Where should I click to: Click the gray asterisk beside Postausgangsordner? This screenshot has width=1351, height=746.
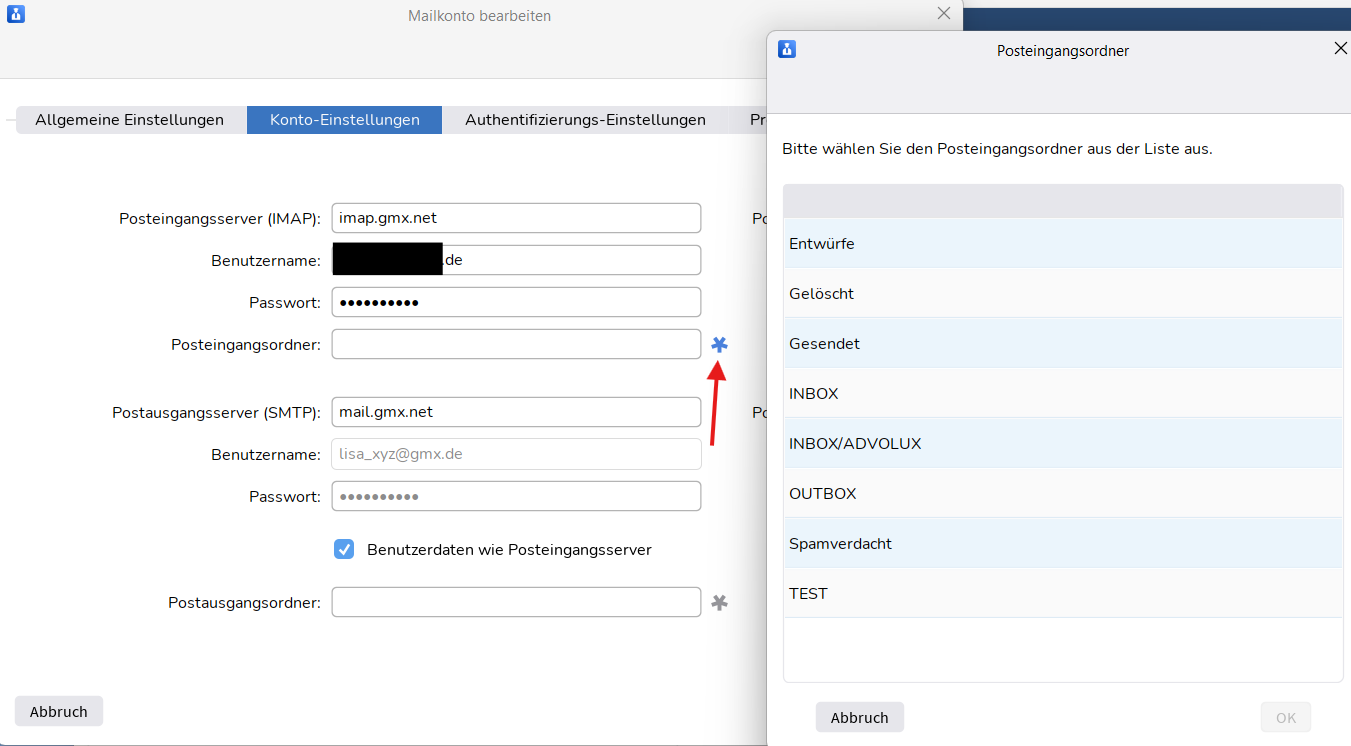(719, 603)
